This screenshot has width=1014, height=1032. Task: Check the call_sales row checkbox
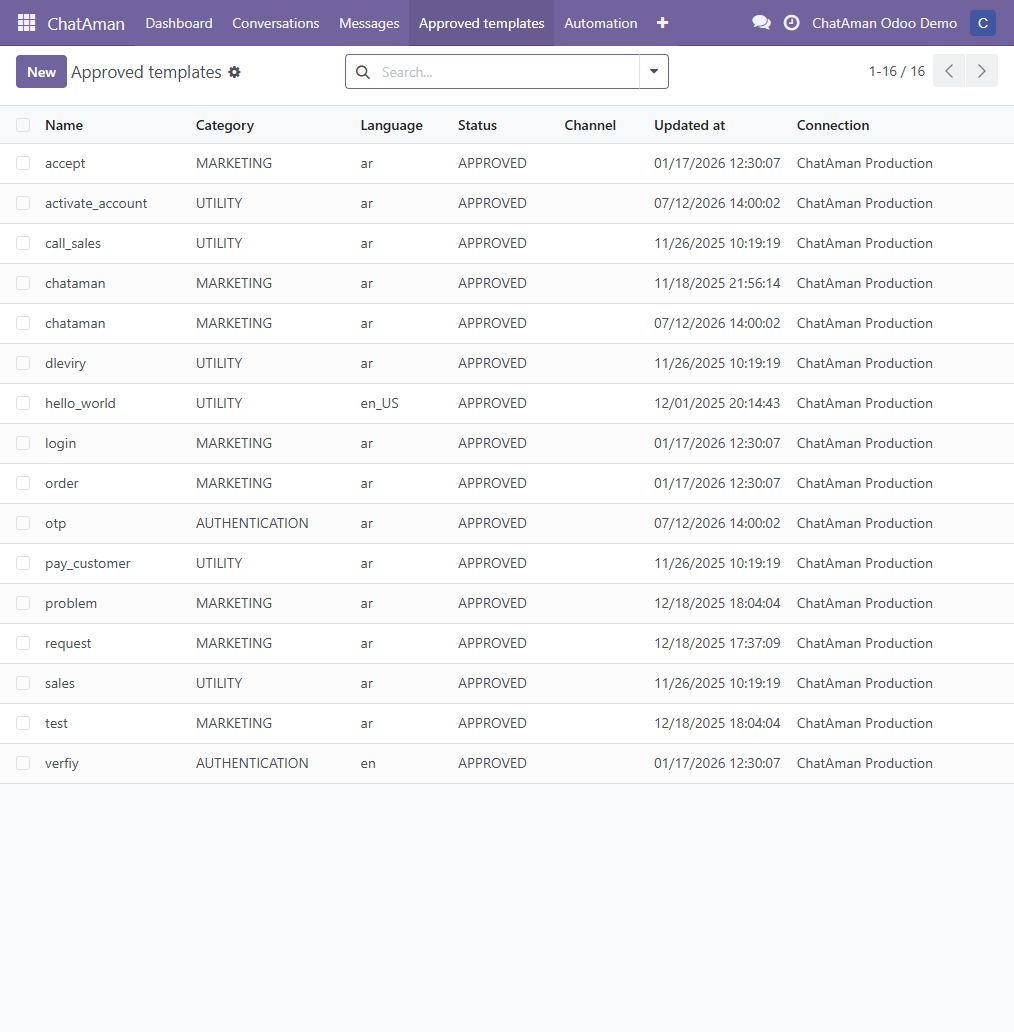(x=23, y=244)
